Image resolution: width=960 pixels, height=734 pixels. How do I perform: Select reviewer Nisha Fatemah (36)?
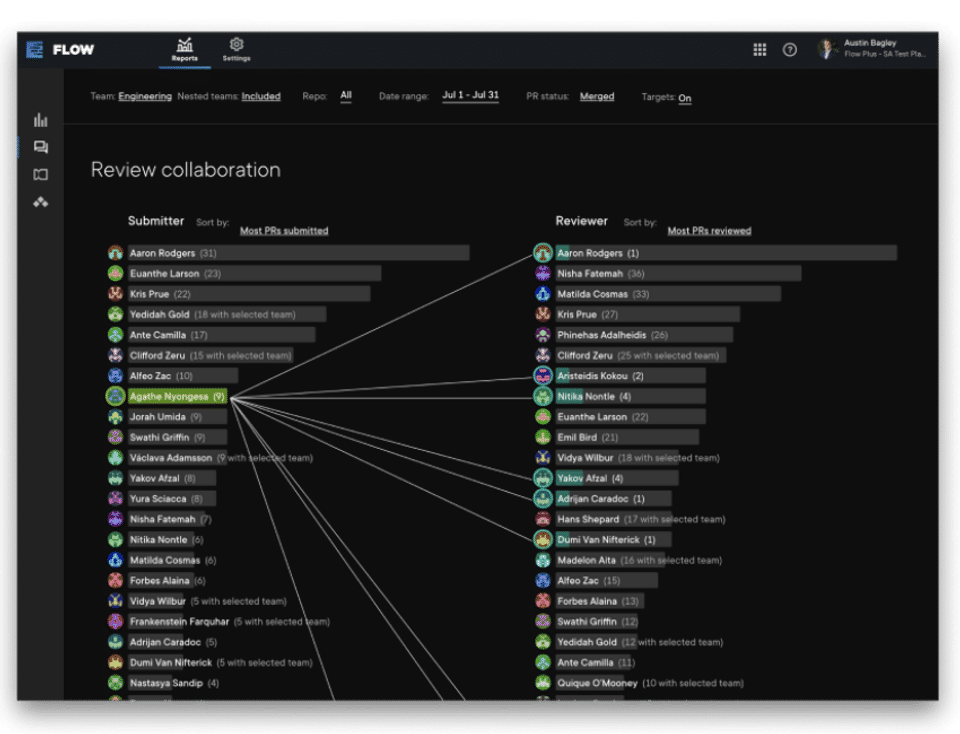coord(678,274)
